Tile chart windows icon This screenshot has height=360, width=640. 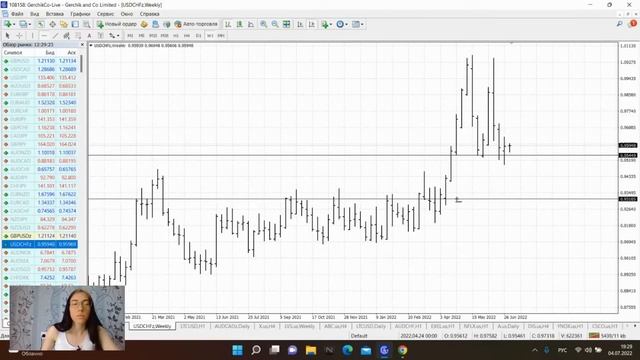pyautogui.click(x=287, y=24)
